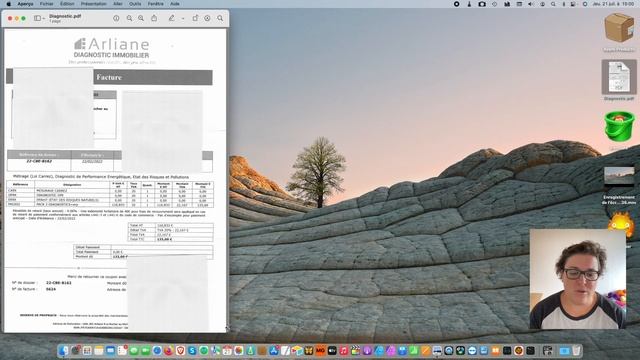Open FaceTime from the Dock
This screenshot has width=640, height=360.
[x=146, y=351]
